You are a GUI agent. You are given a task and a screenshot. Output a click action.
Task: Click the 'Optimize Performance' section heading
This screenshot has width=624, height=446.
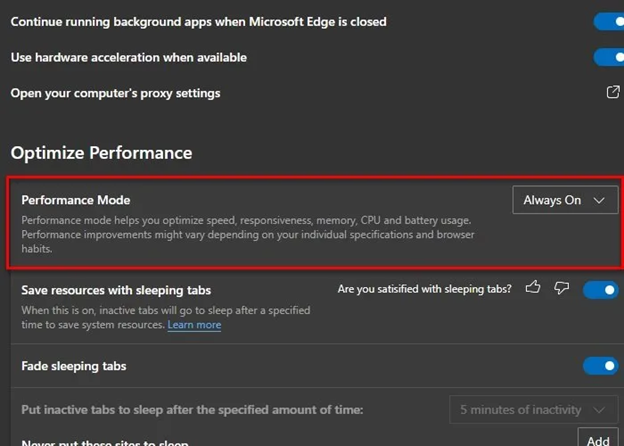pyautogui.click(x=101, y=153)
